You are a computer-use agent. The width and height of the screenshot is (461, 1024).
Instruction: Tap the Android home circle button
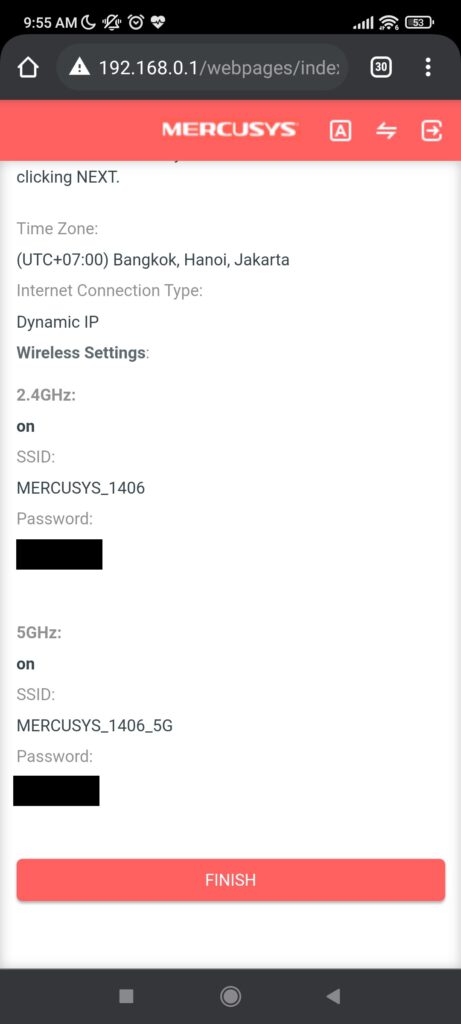[x=230, y=996]
